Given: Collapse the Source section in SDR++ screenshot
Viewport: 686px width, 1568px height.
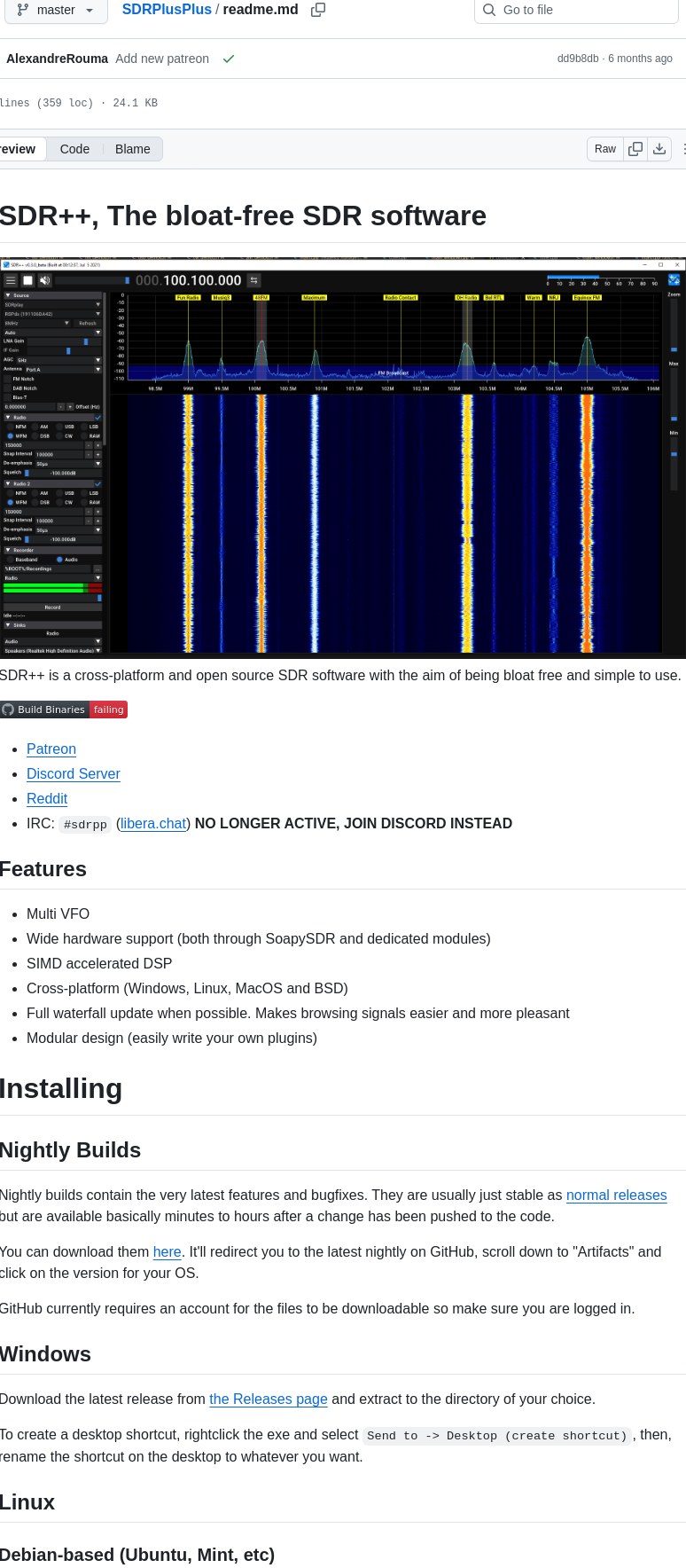Looking at the screenshot, I should tap(53, 295).
